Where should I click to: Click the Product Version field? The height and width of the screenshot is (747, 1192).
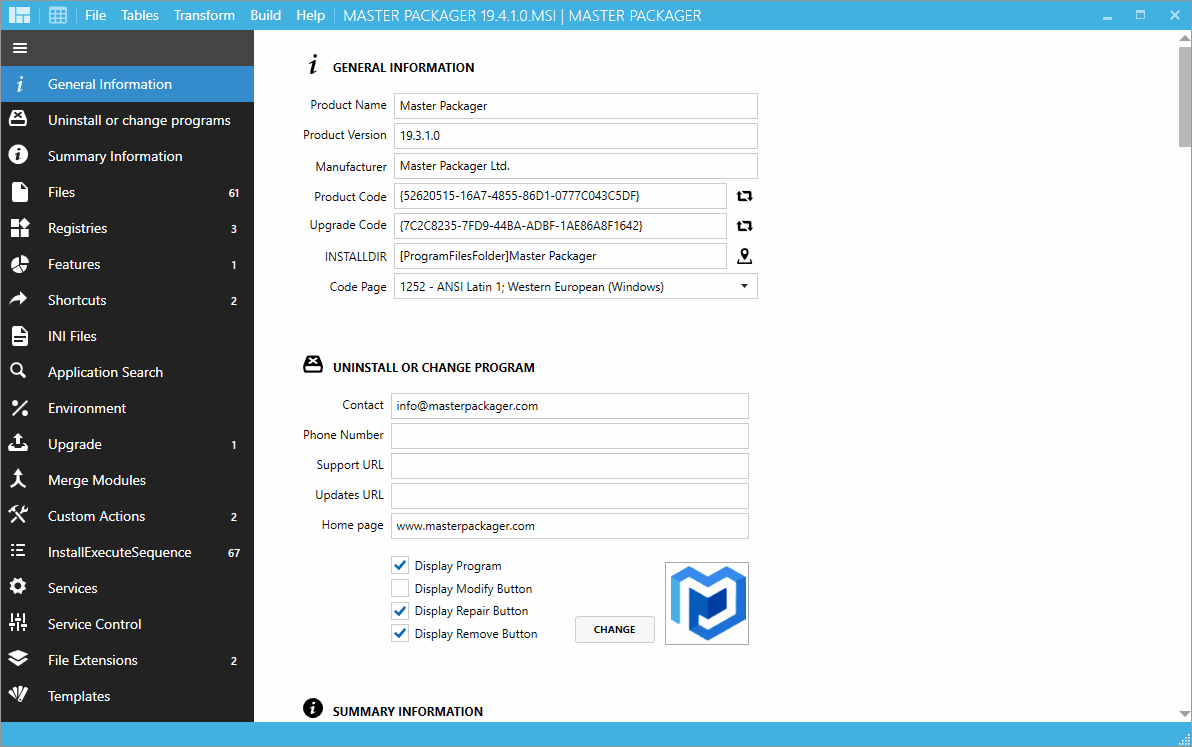click(575, 136)
